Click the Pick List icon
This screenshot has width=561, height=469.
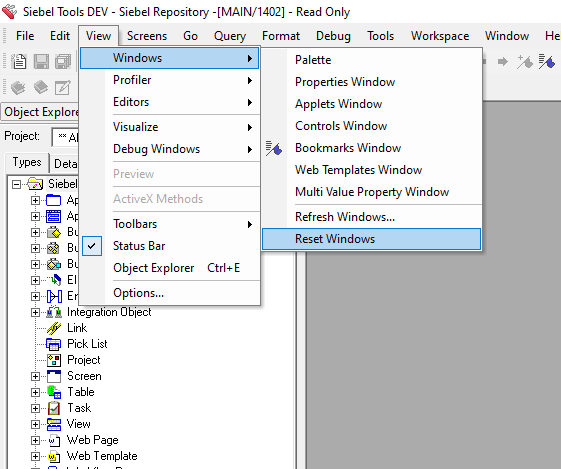[54, 344]
